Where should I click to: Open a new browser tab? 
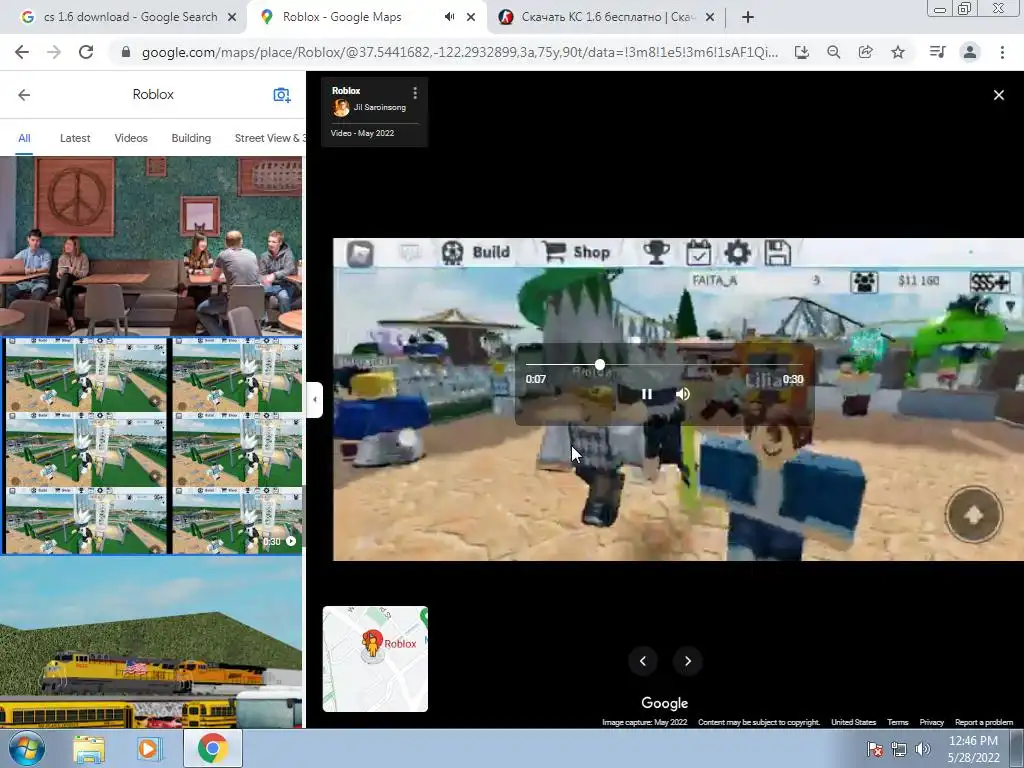(748, 18)
